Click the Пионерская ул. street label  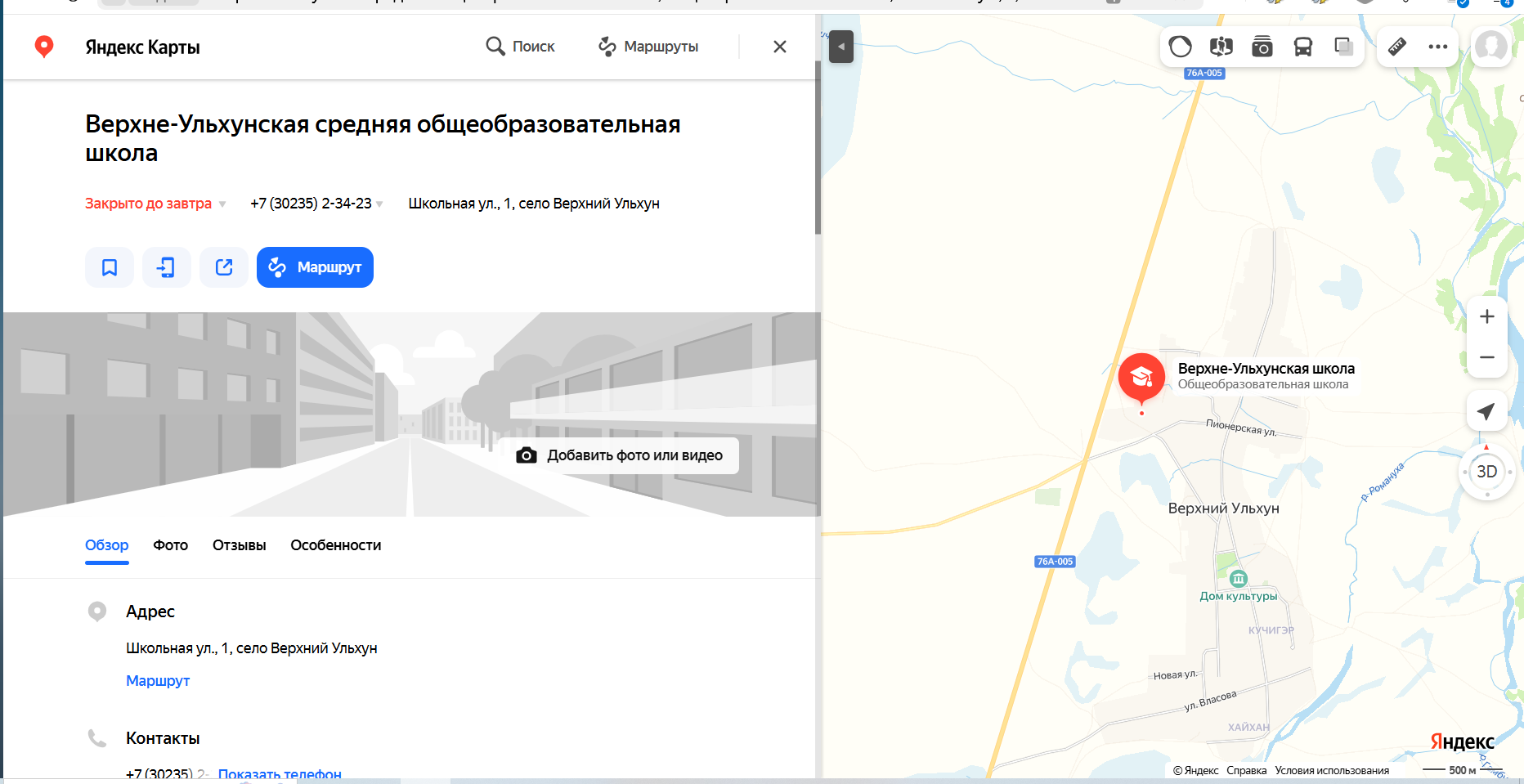point(1241,427)
